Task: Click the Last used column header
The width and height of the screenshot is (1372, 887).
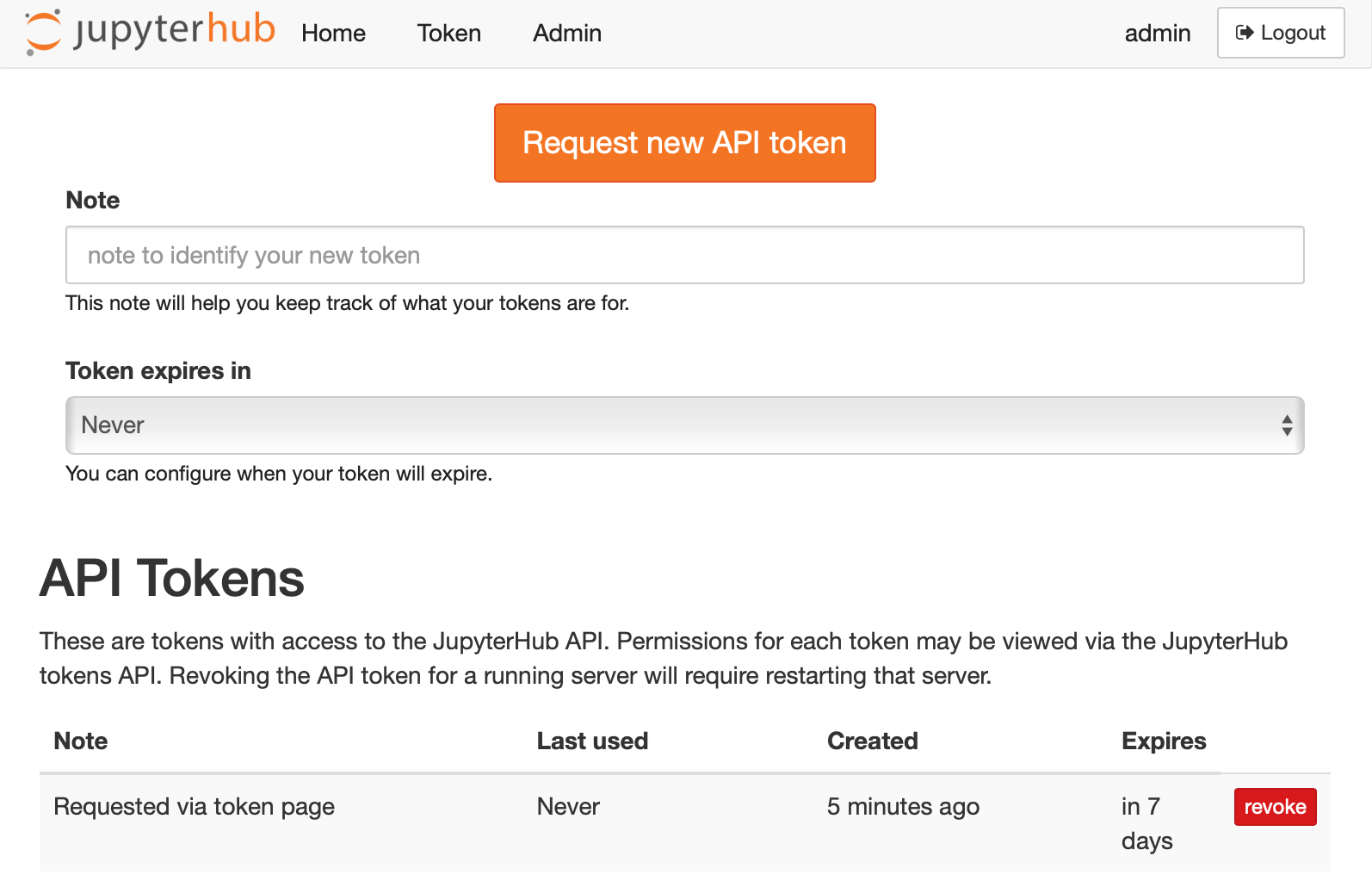Action: click(592, 741)
